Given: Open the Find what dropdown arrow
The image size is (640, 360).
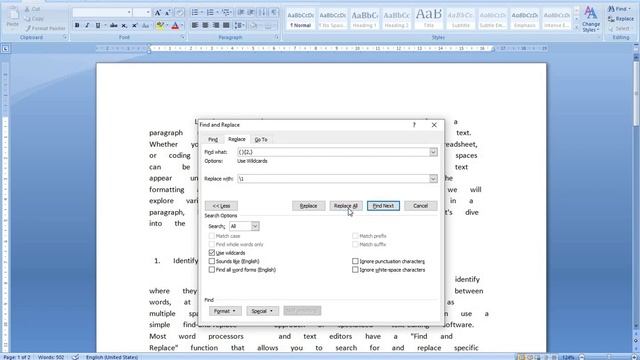Looking at the screenshot, I should [433, 152].
